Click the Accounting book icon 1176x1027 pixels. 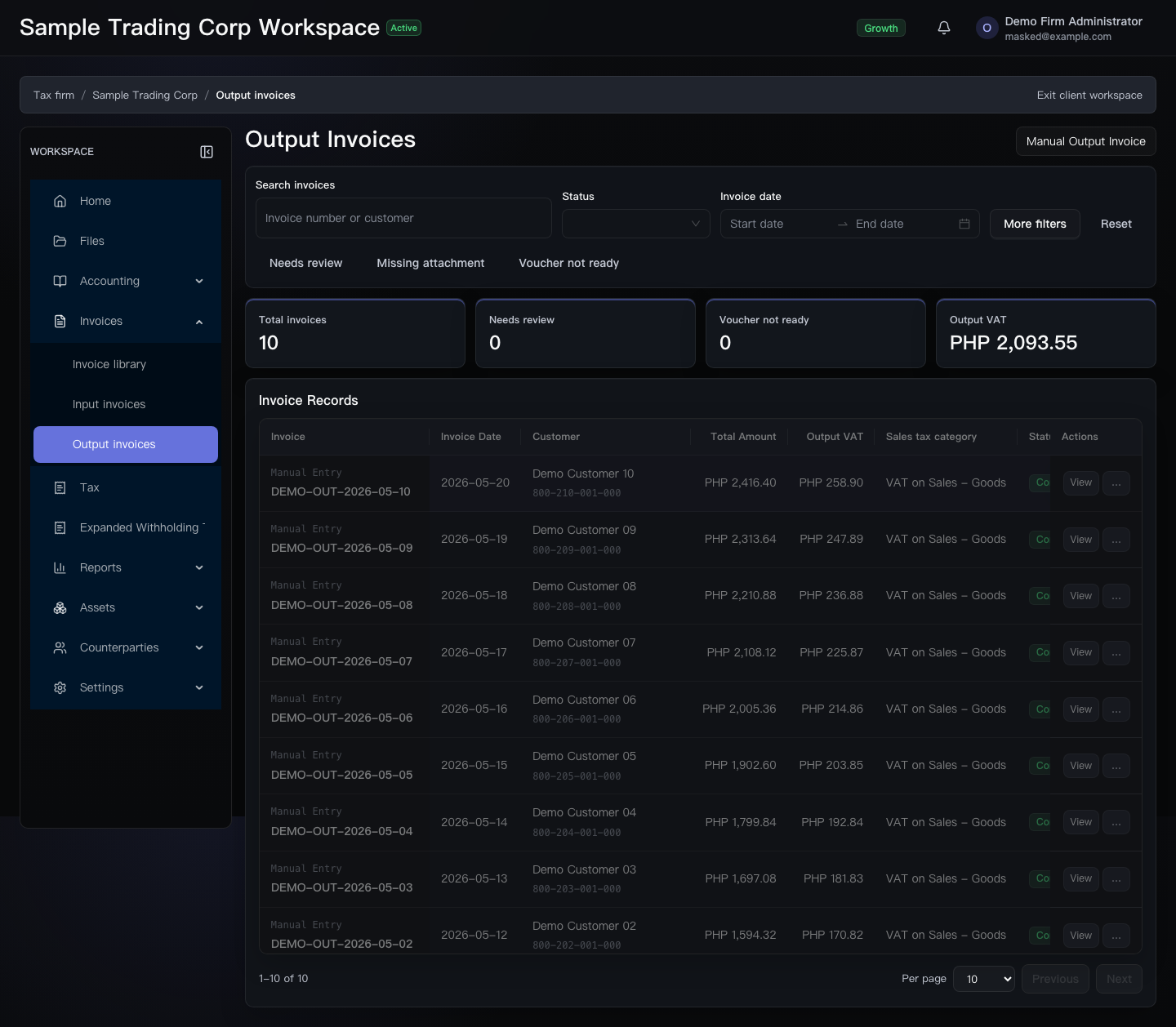click(x=60, y=281)
